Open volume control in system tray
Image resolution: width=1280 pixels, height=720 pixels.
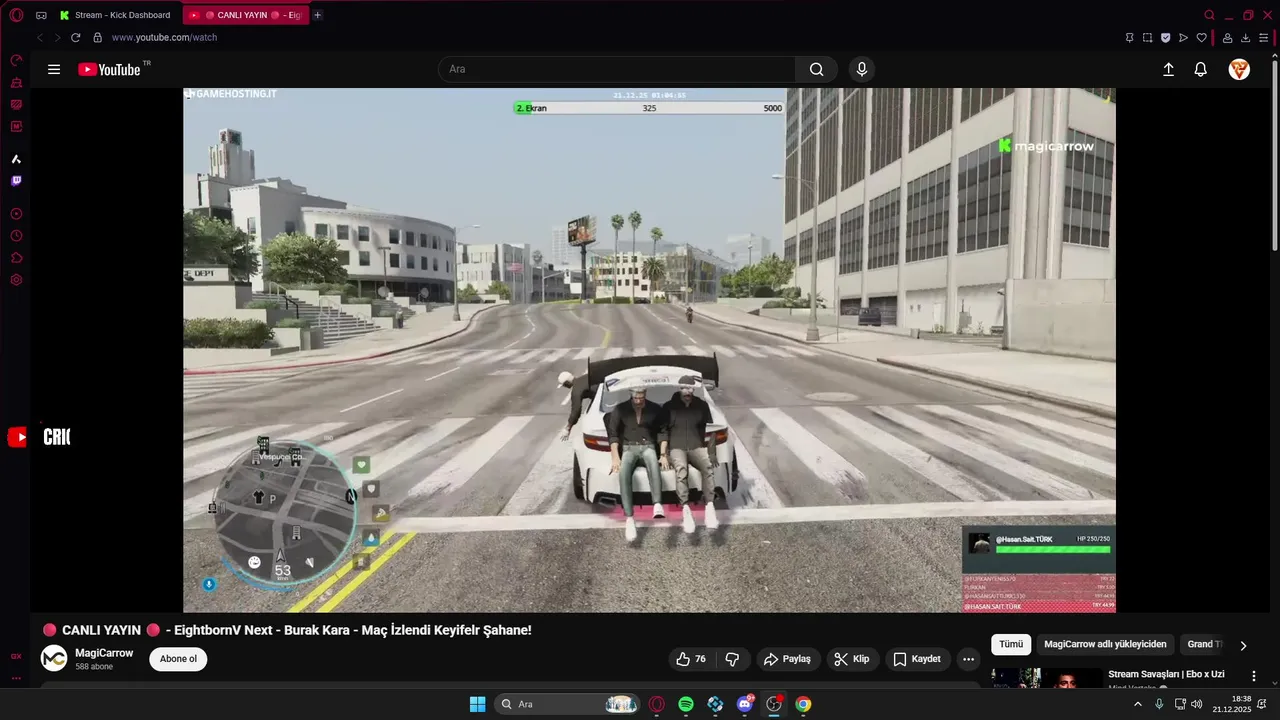click(x=1197, y=704)
